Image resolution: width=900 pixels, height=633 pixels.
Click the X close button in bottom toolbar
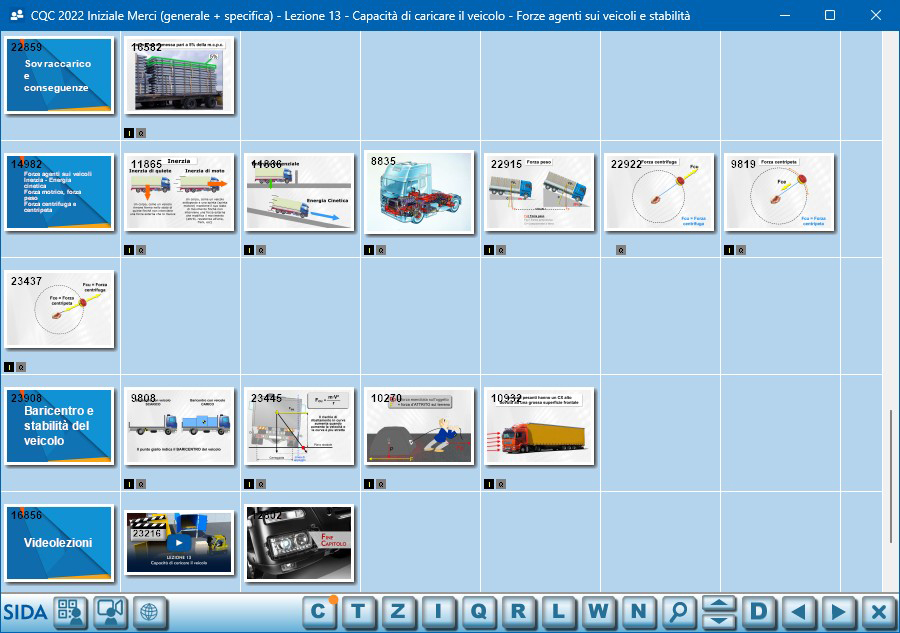[879, 611]
